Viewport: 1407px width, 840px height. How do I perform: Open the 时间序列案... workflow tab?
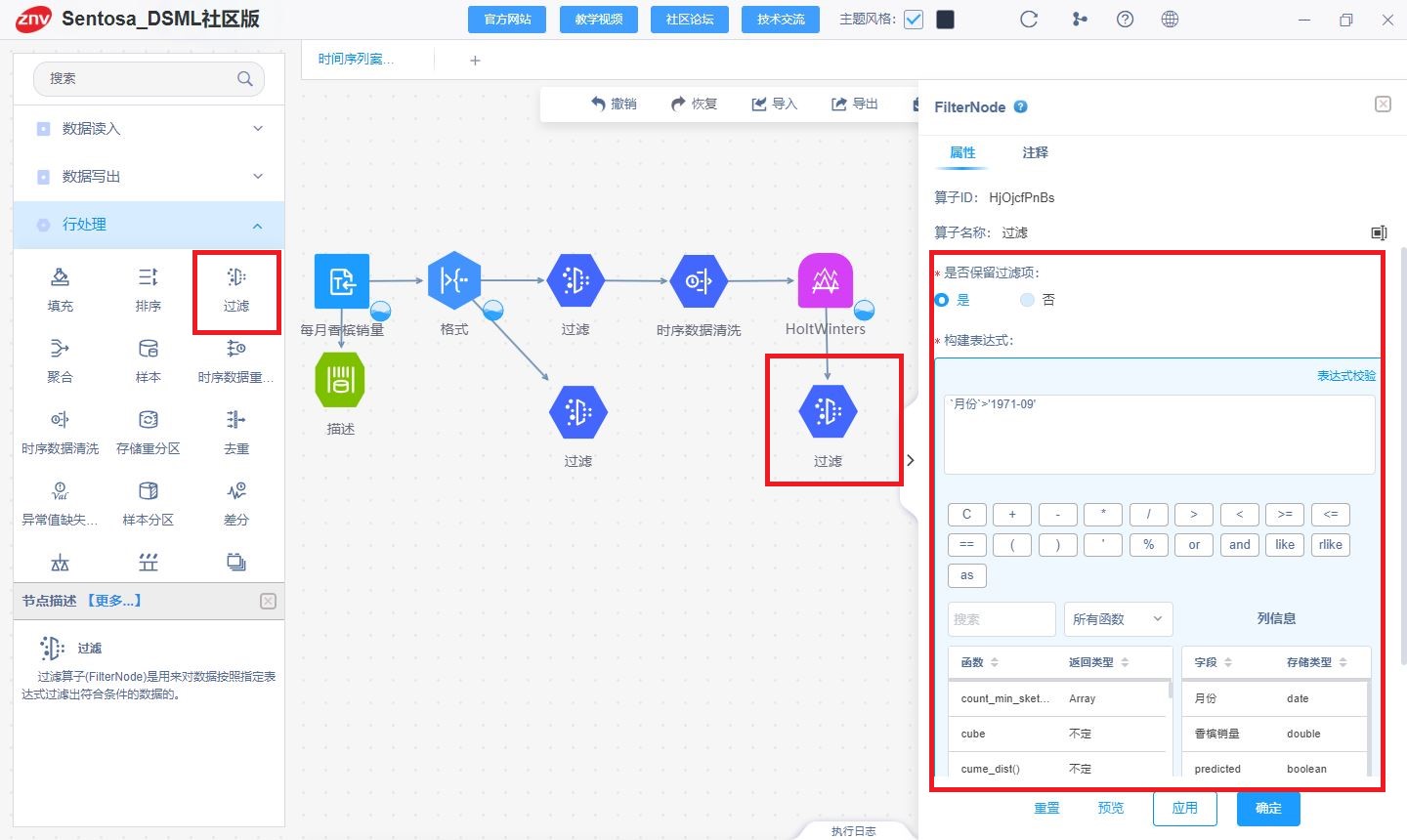(x=357, y=60)
